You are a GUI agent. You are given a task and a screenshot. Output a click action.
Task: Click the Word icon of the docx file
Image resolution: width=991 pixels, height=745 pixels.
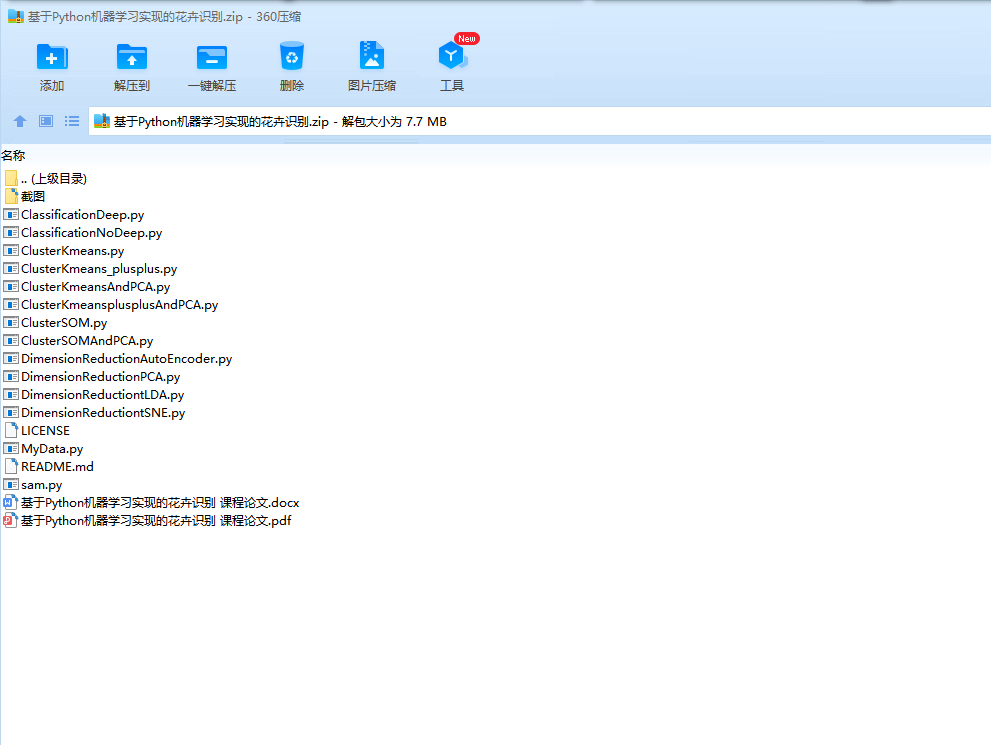[10, 503]
